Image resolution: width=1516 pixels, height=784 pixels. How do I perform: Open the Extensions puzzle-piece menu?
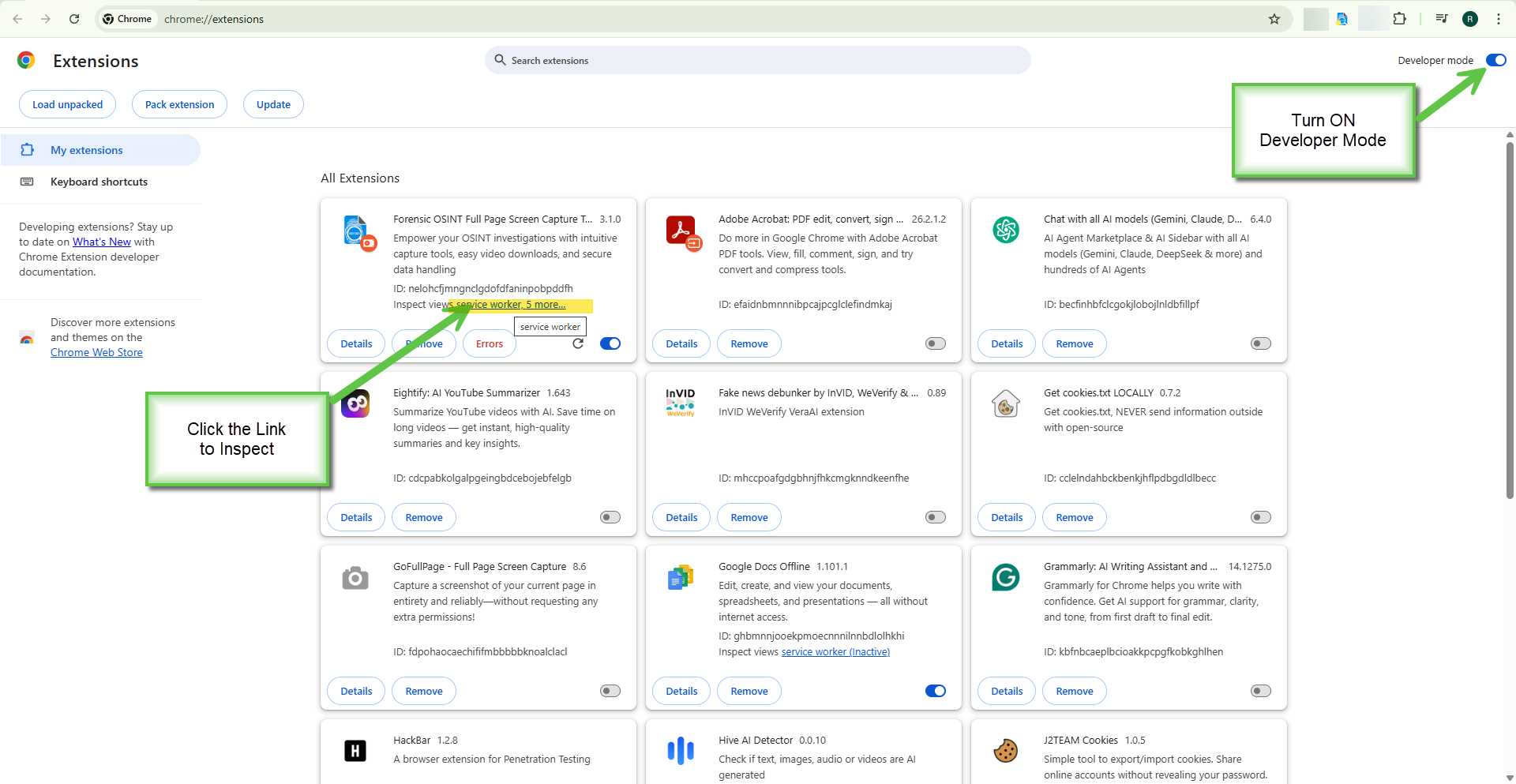pyautogui.click(x=1399, y=19)
